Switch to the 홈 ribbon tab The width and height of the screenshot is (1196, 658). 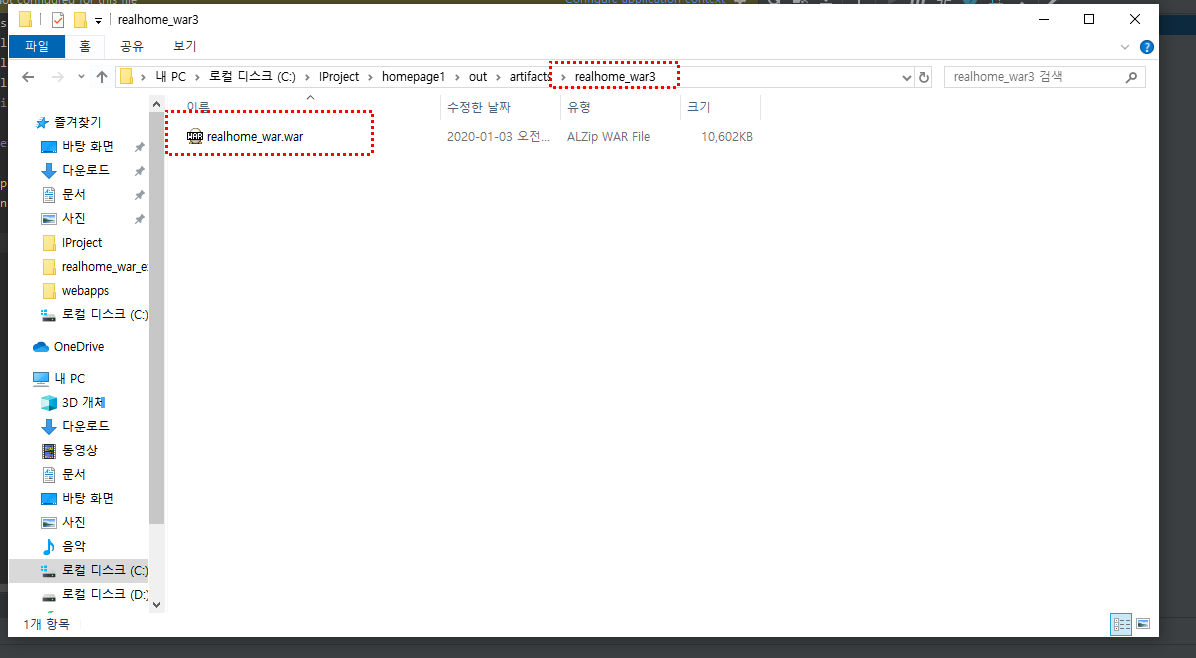(85, 47)
